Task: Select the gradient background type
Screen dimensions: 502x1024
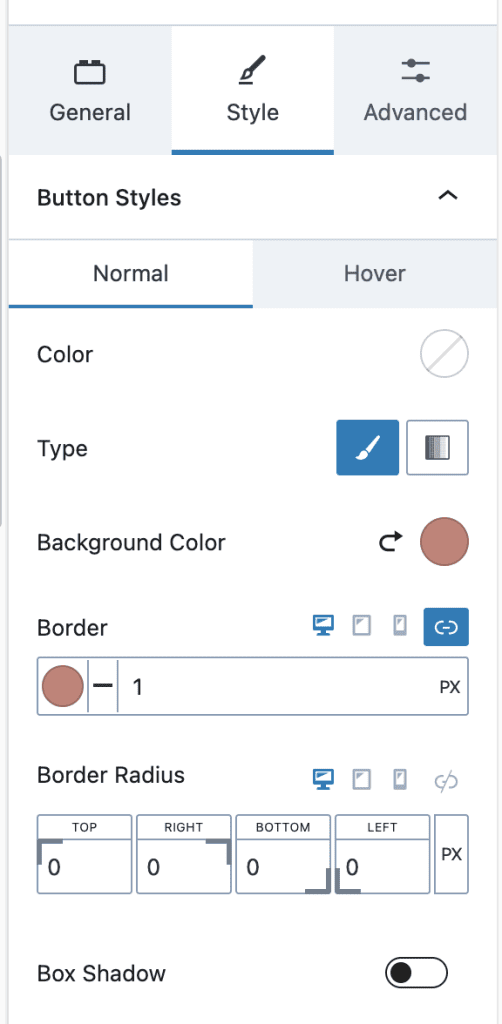Action: [437, 447]
